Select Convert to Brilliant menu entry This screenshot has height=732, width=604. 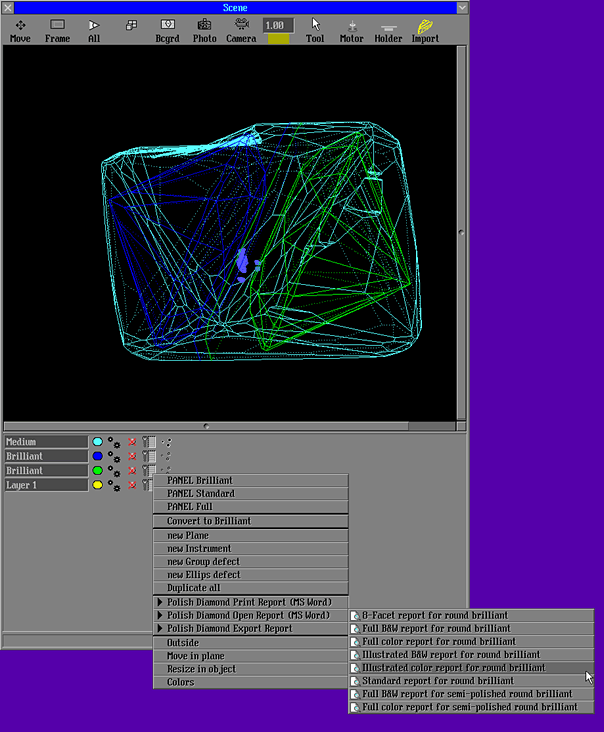[250, 521]
